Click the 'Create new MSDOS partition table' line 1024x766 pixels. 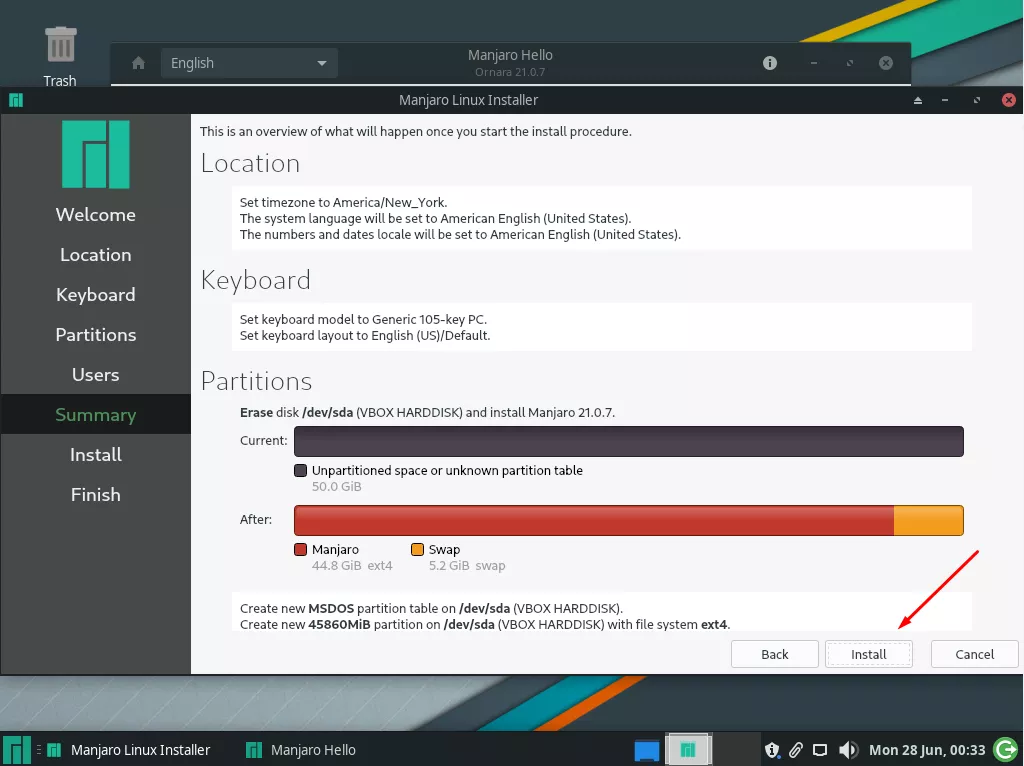coord(431,609)
